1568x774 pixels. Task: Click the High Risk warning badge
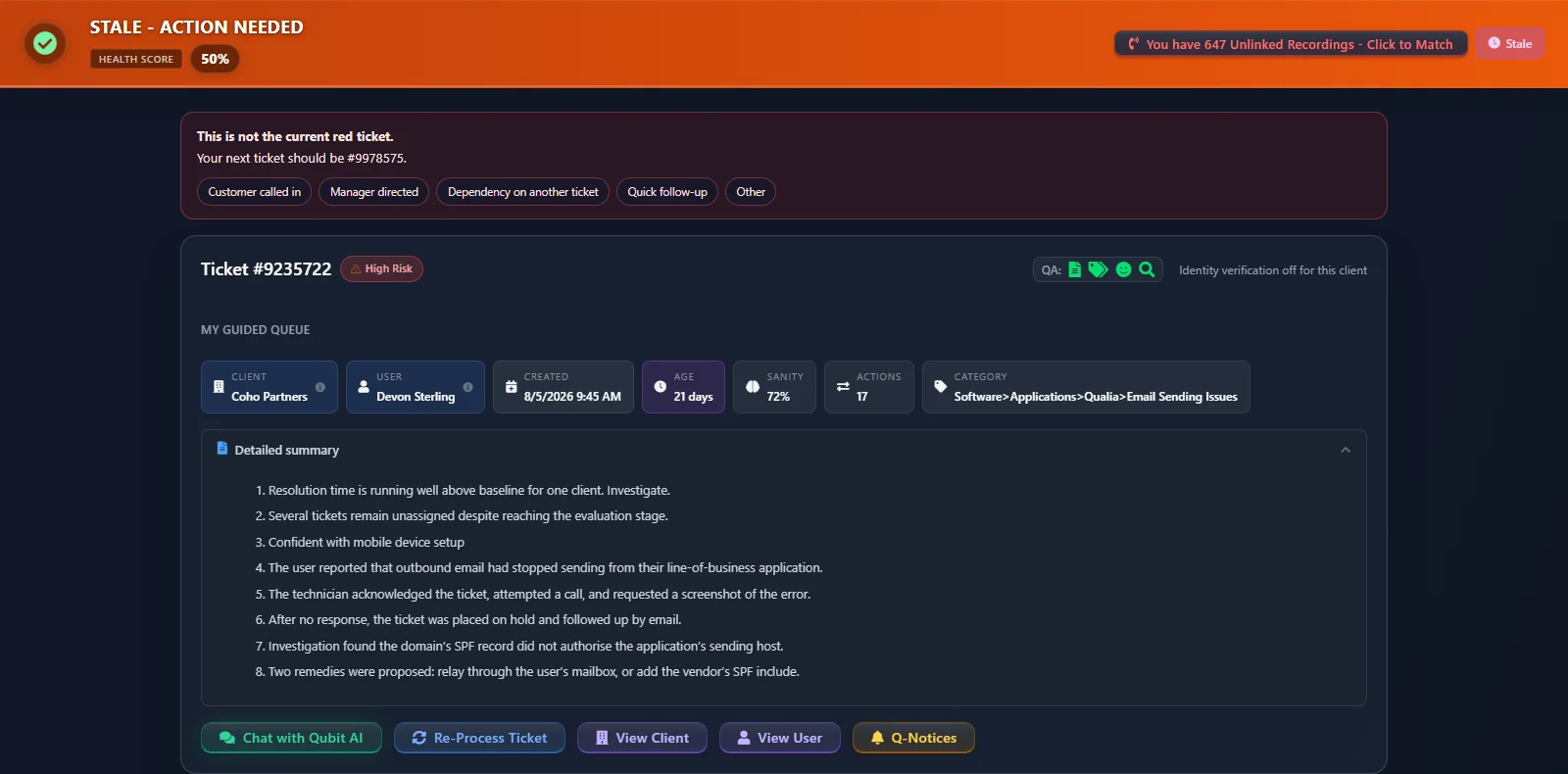381,268
